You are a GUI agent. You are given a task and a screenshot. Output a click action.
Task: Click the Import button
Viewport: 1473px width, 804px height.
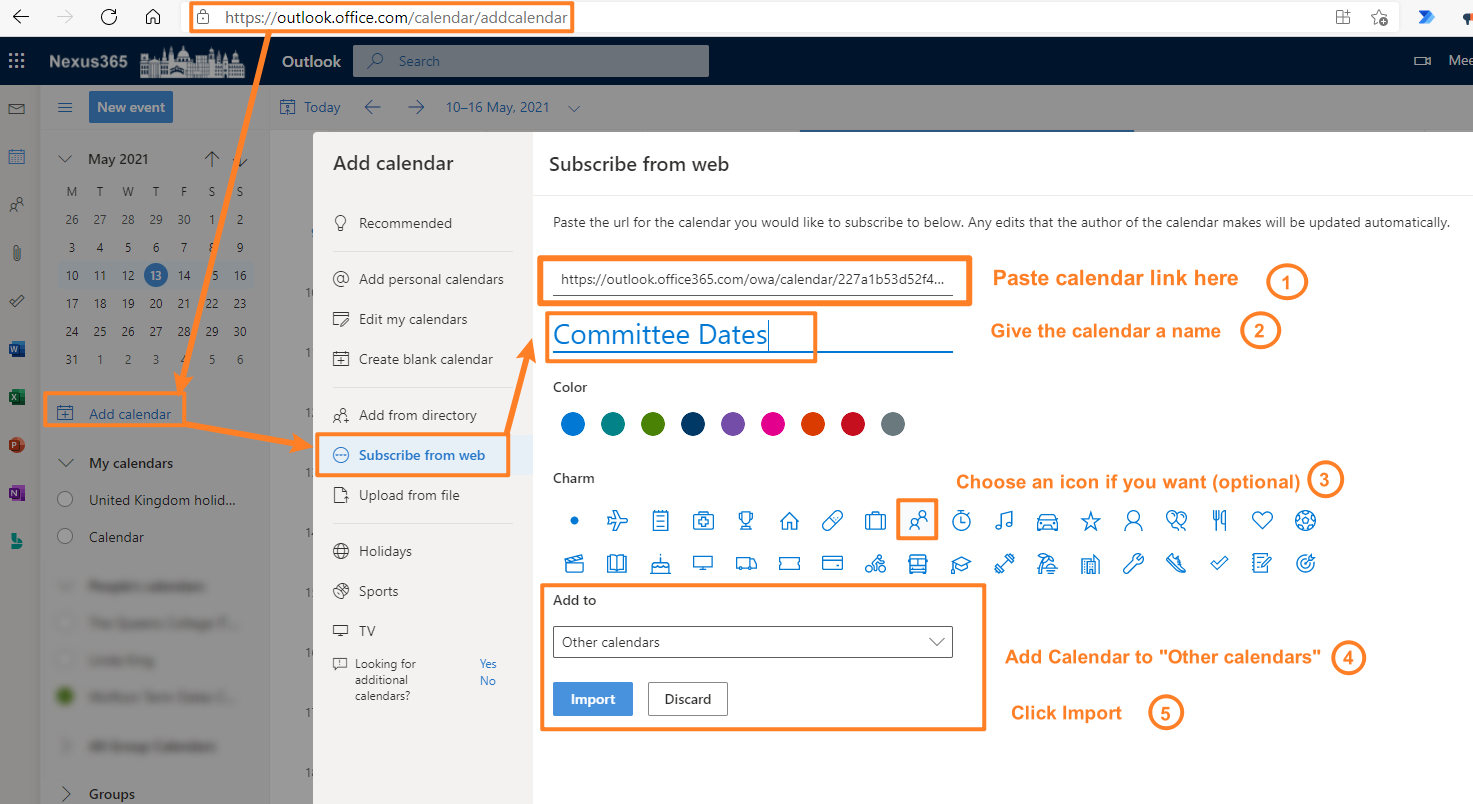tap(592, 698)
